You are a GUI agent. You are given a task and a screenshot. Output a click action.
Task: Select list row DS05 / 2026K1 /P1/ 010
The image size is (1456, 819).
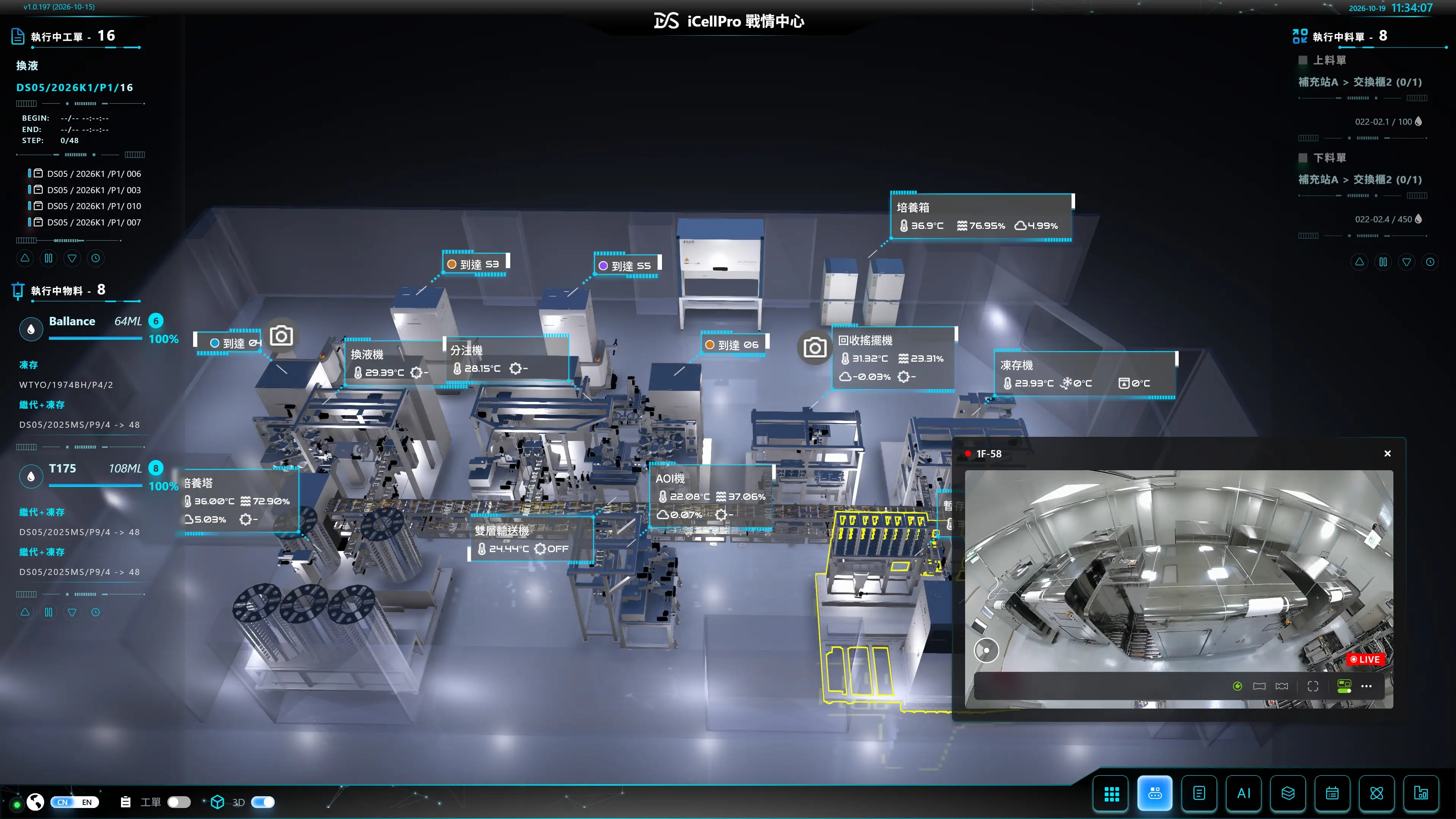85,206
